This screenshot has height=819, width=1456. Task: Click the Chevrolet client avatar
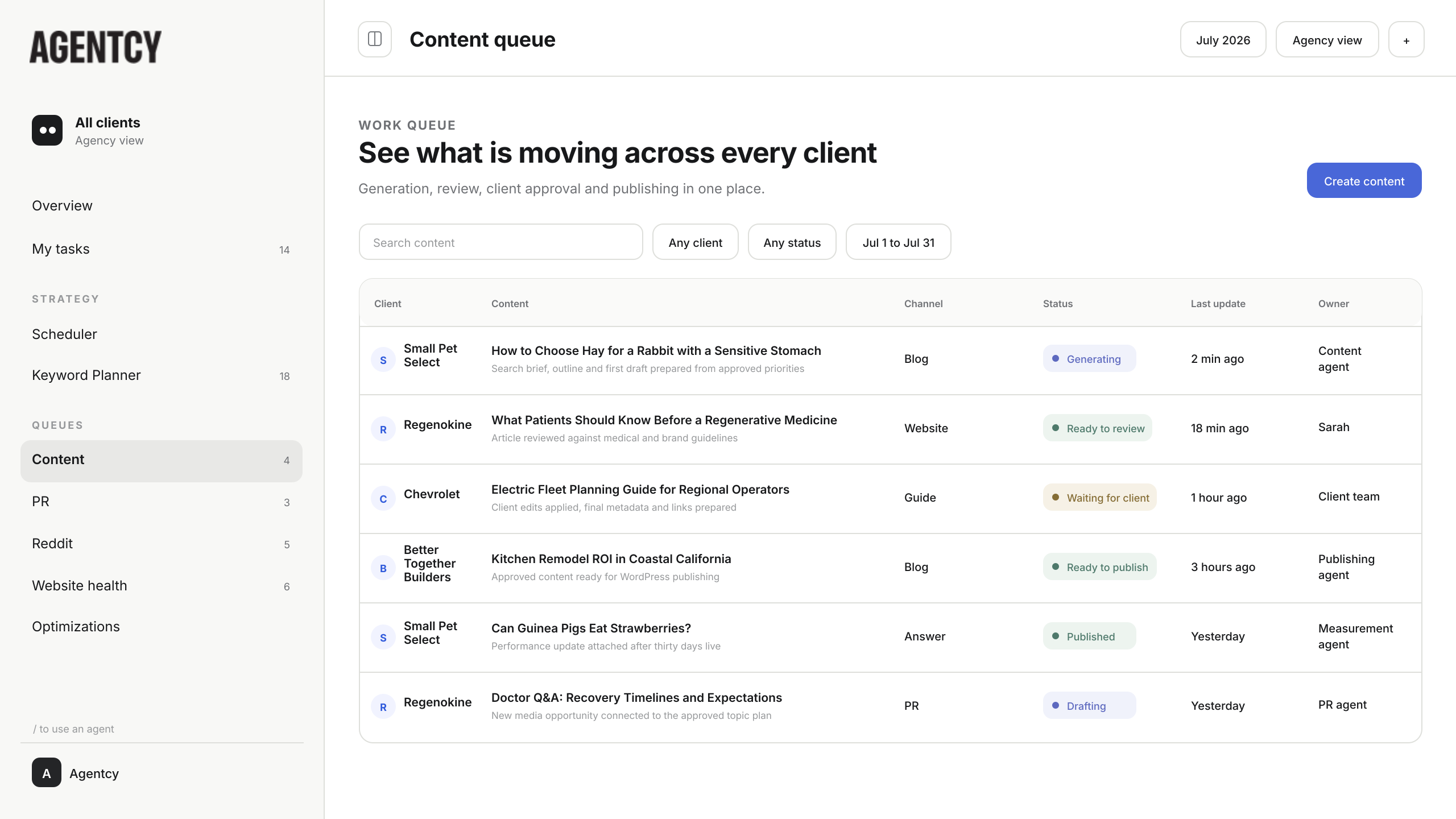tap(383, 498)
